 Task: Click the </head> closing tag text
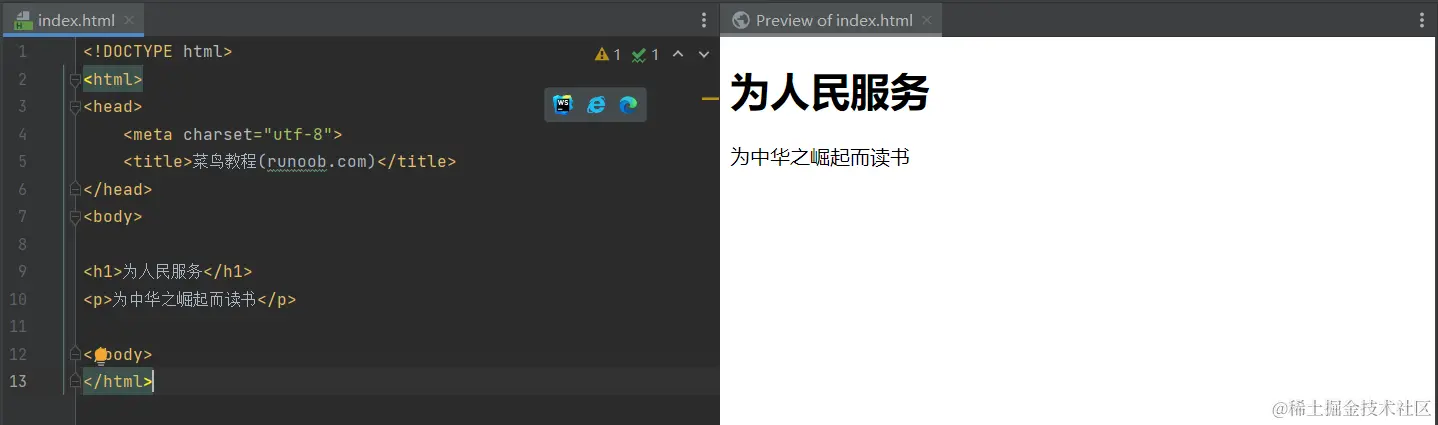click(x=118, y=189)
